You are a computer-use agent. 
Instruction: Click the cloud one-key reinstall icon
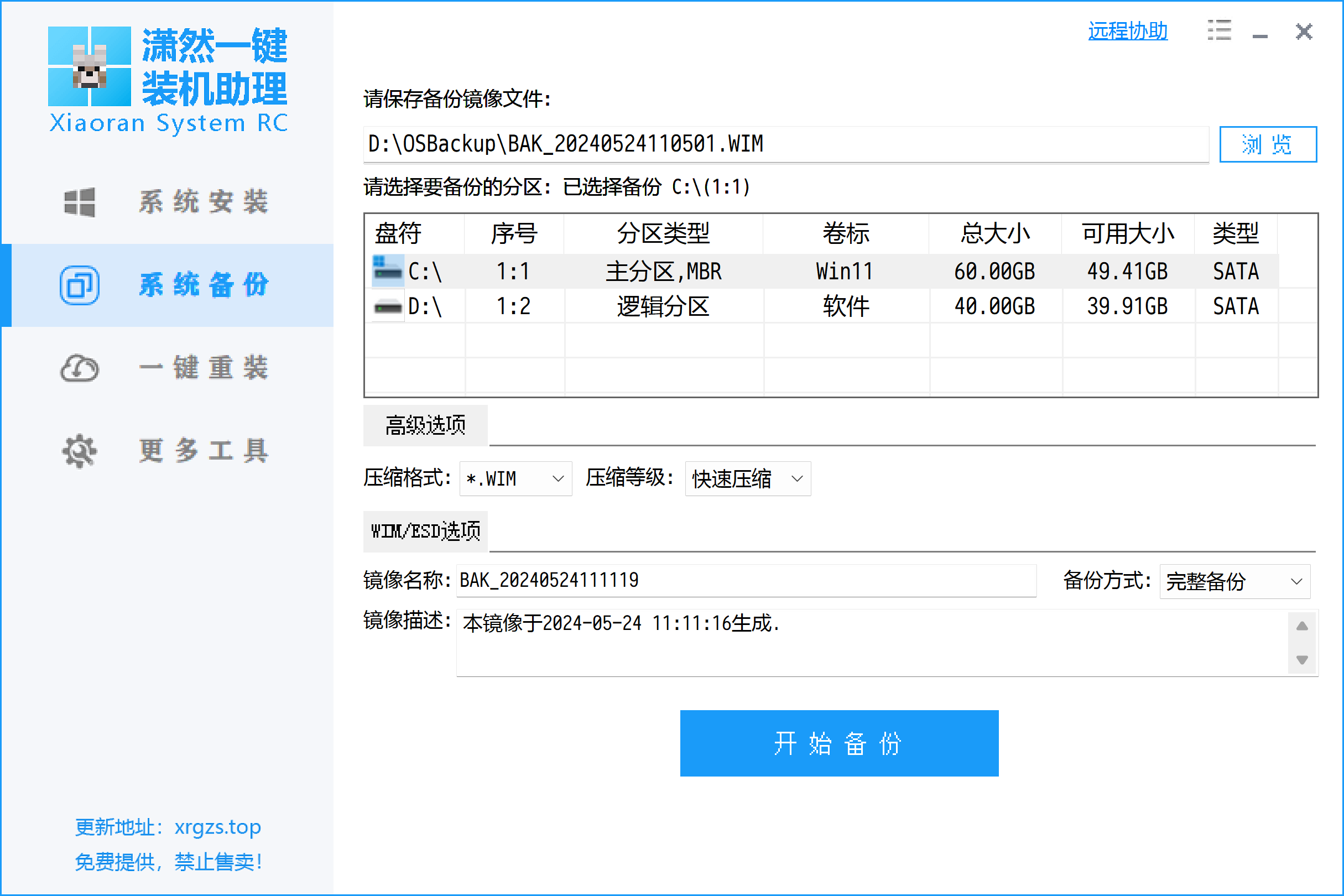pos(80,368)
